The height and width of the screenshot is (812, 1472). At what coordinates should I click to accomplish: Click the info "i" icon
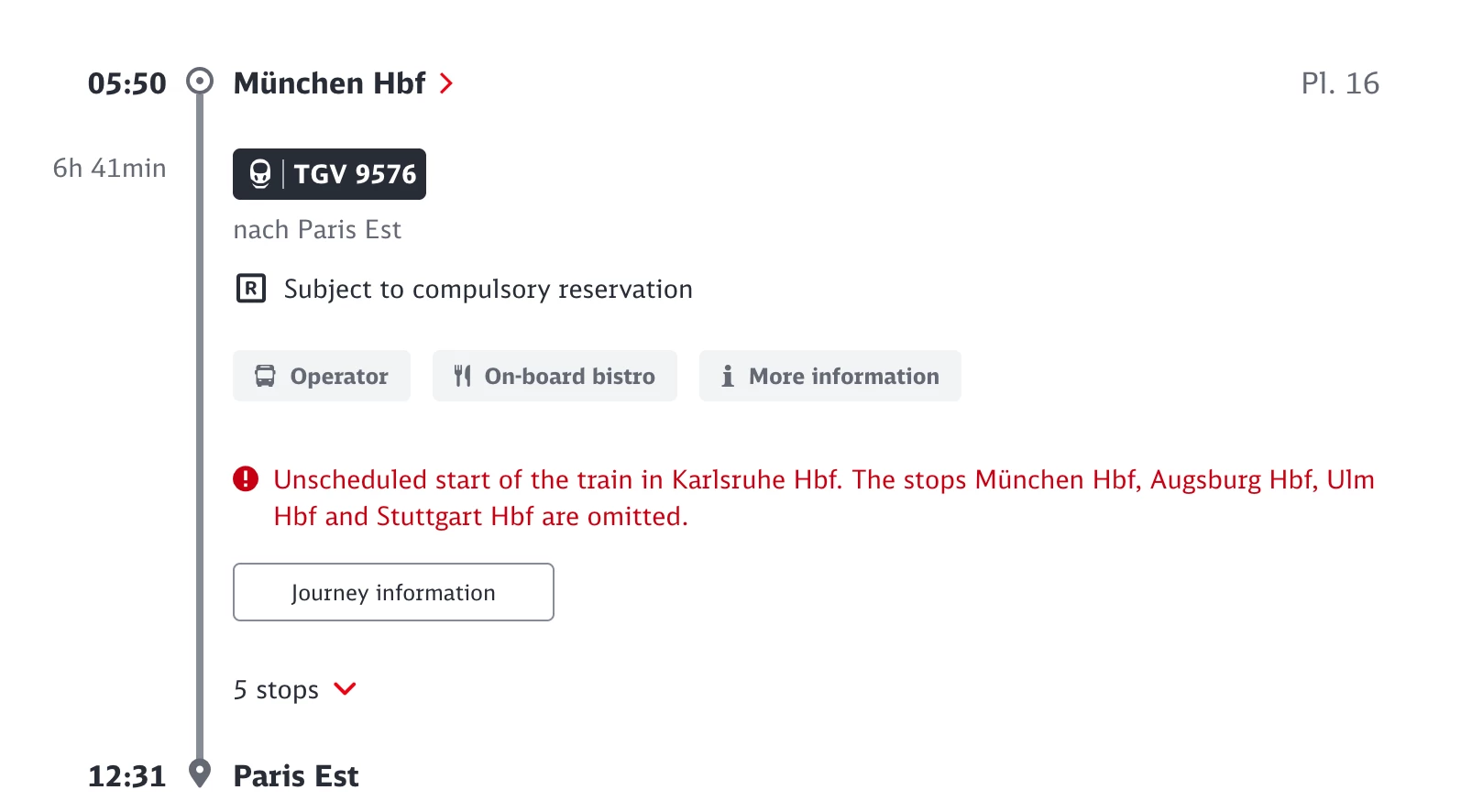click(x=728, y=376)
